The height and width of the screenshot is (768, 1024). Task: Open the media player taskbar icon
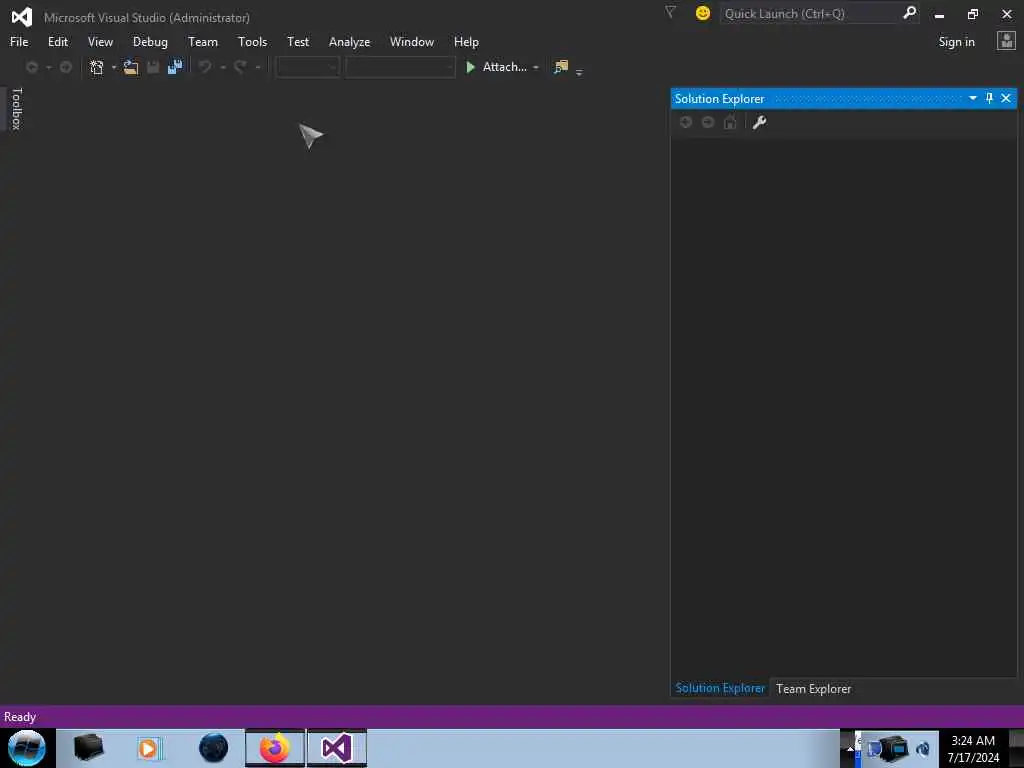coord(149,748)
